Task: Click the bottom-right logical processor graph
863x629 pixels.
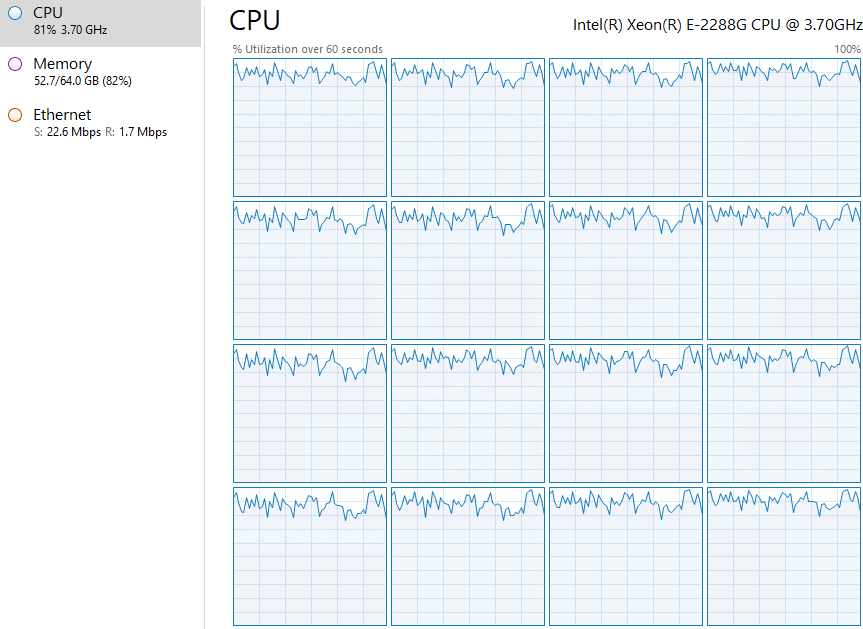Action: [784, 557]
